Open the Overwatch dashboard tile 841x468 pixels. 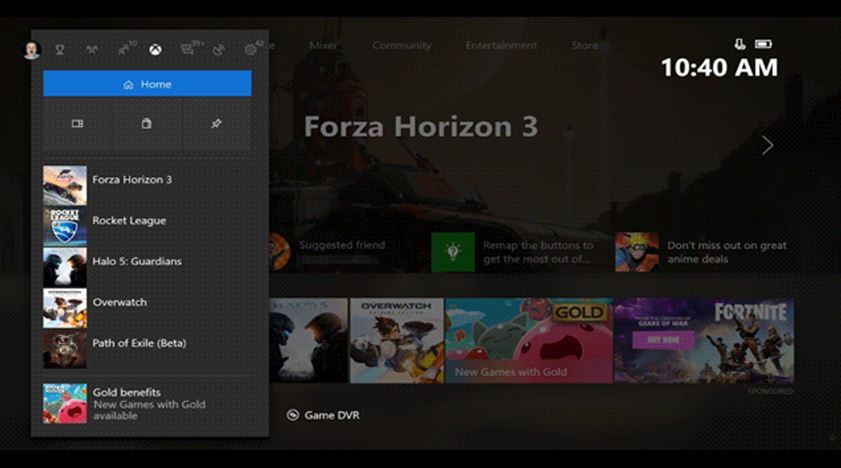pos(396,340)
